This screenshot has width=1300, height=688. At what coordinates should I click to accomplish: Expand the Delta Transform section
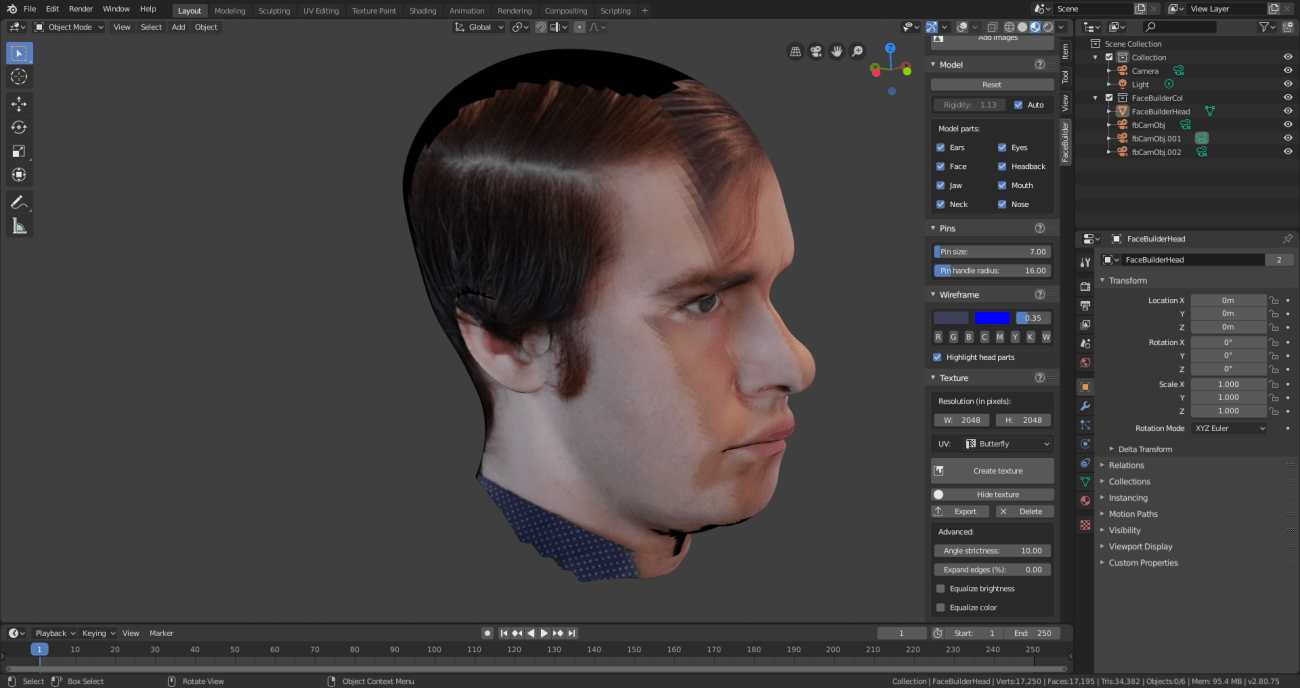click(1144, 449)
